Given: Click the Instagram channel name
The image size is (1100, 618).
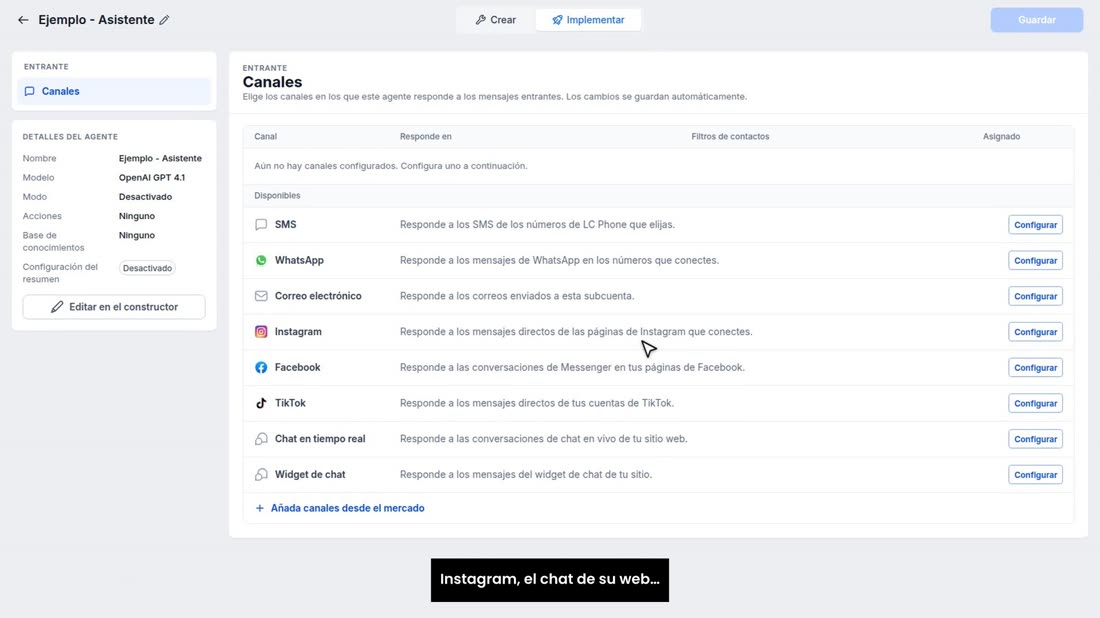Looking at the screenshot, I should click(x=298, y=332).
